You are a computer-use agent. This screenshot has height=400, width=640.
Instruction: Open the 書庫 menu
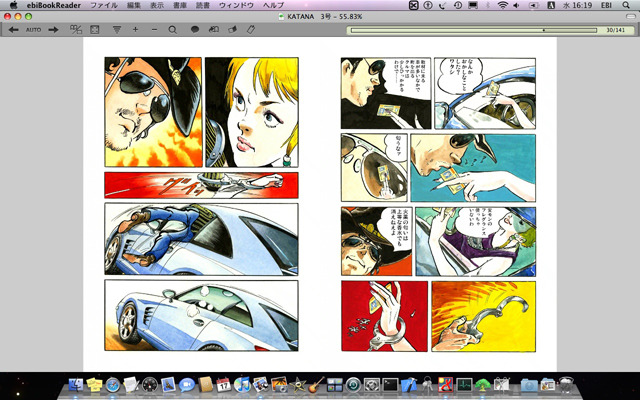[180, 5]
